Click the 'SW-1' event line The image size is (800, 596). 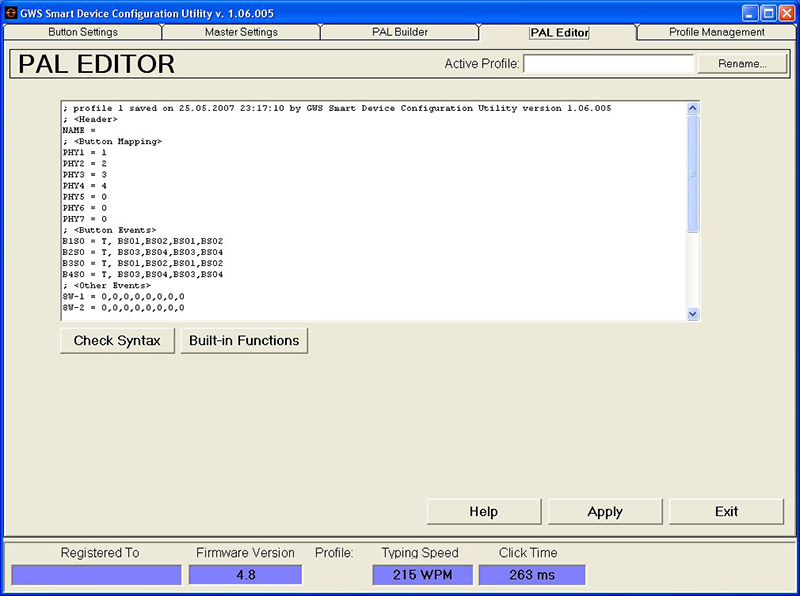pyautogui.click(x=123, y=296)
